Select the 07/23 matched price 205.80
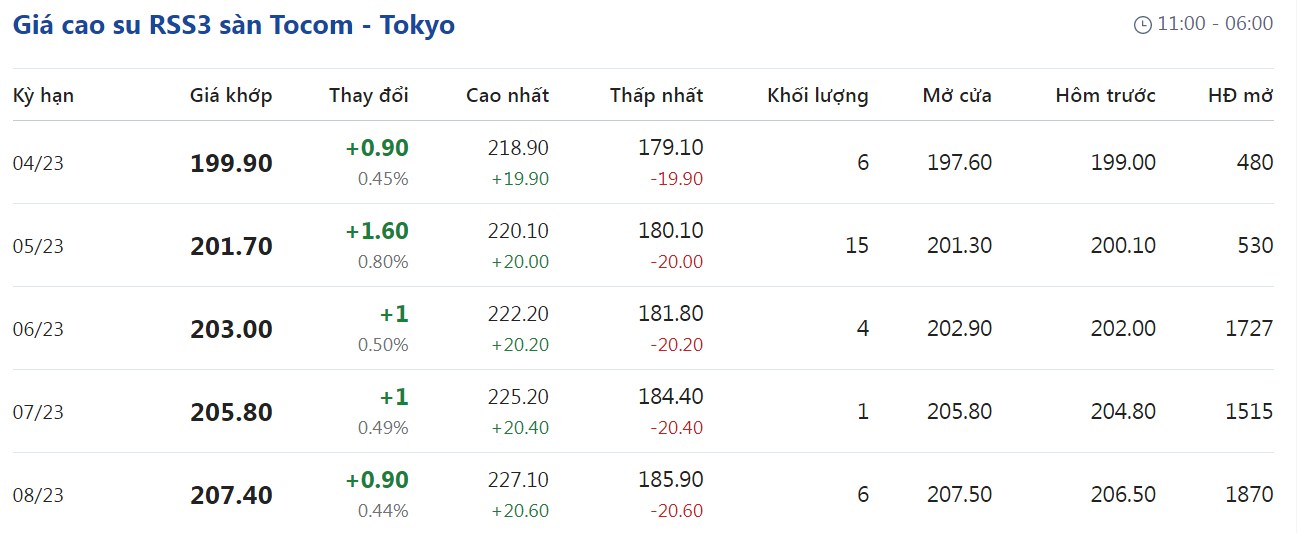The image size is (1297, 533). pos(231,412)
